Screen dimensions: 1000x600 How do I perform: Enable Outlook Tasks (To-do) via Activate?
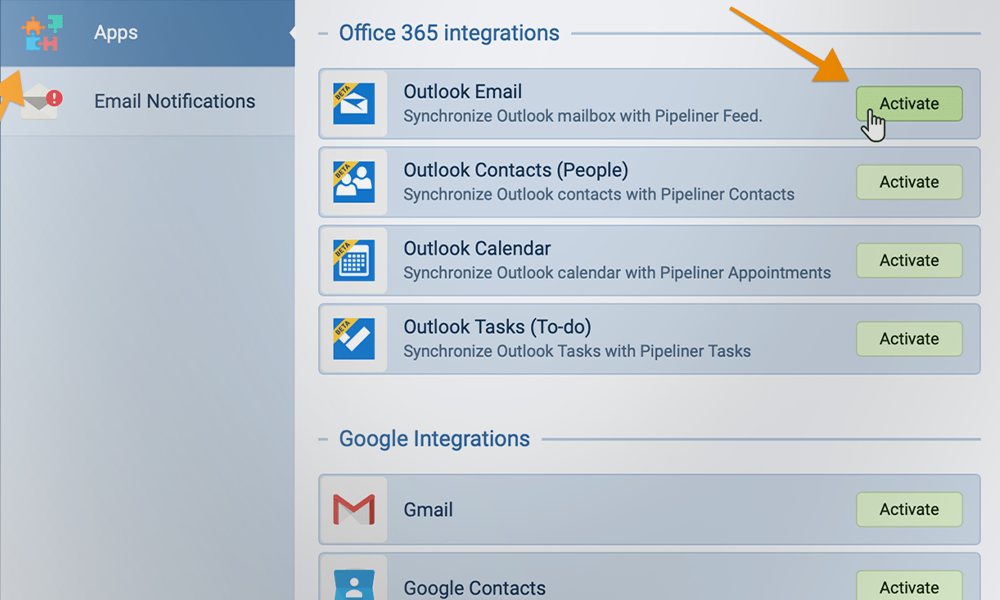[909, 339]
